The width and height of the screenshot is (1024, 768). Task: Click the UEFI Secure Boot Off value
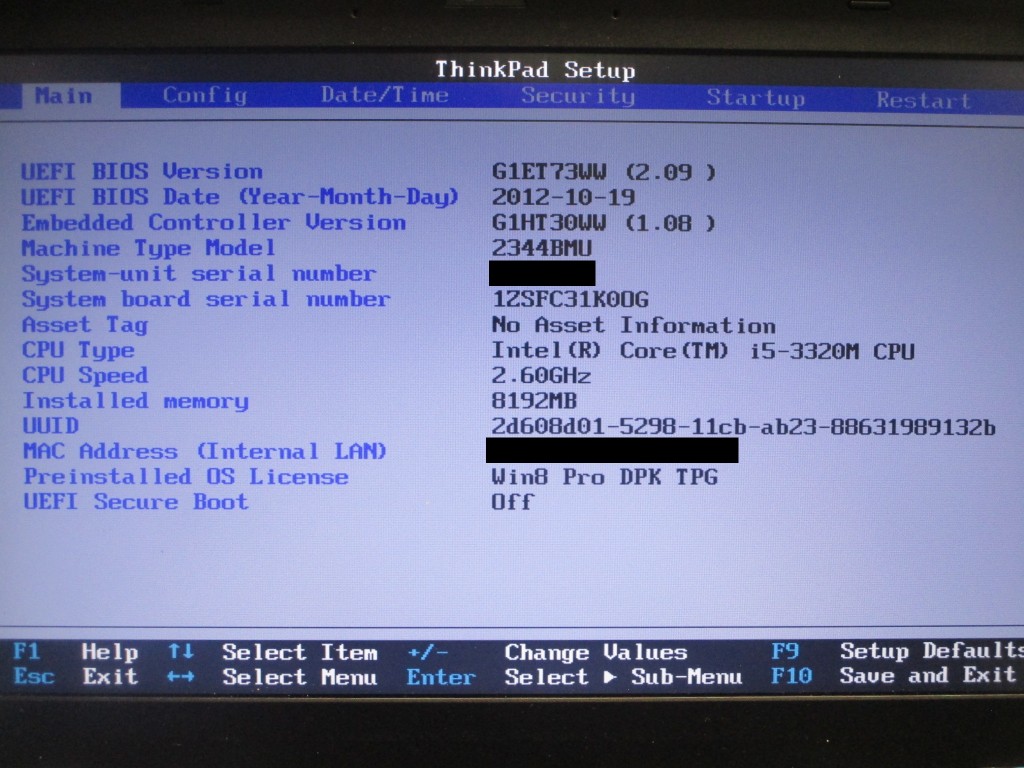tap(512, 502)
